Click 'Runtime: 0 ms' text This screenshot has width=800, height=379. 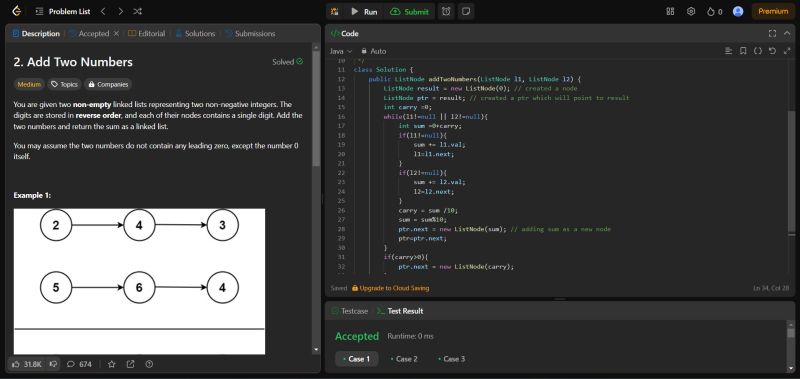[x=410, y=336]
